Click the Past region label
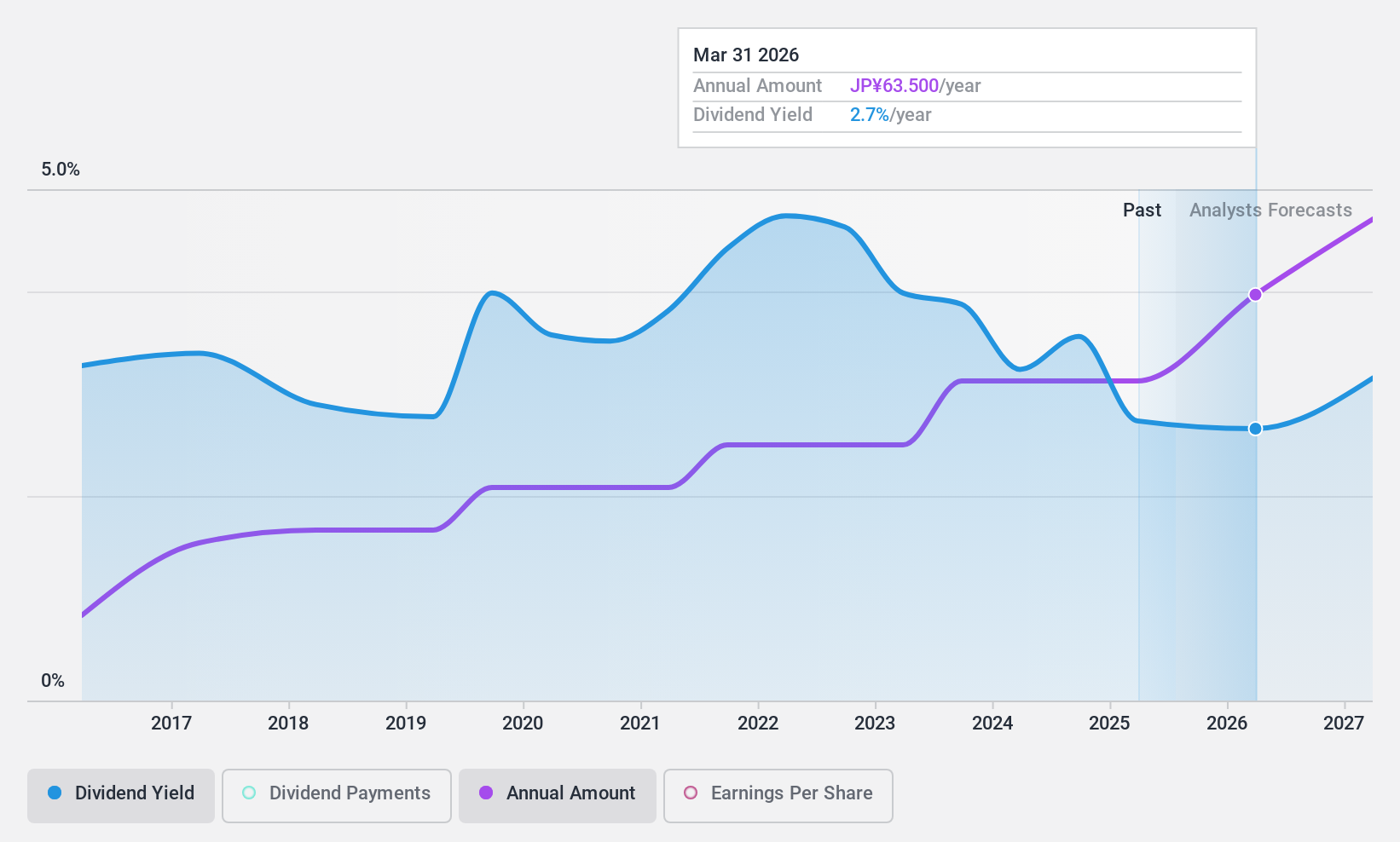Viewport: 1400px width, 842px height. point(1142,210)
